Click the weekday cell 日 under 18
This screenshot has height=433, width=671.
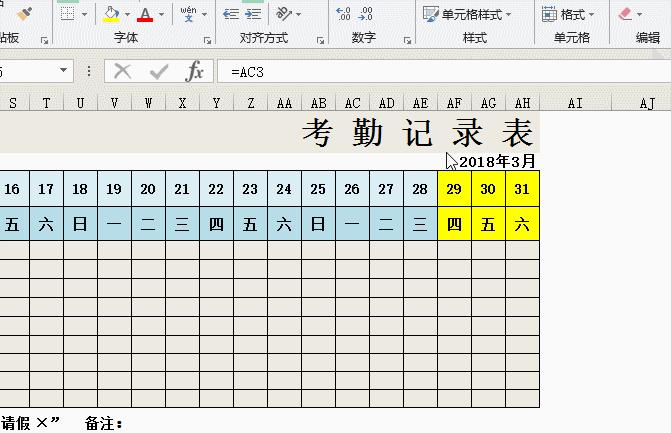click(80, 224)
